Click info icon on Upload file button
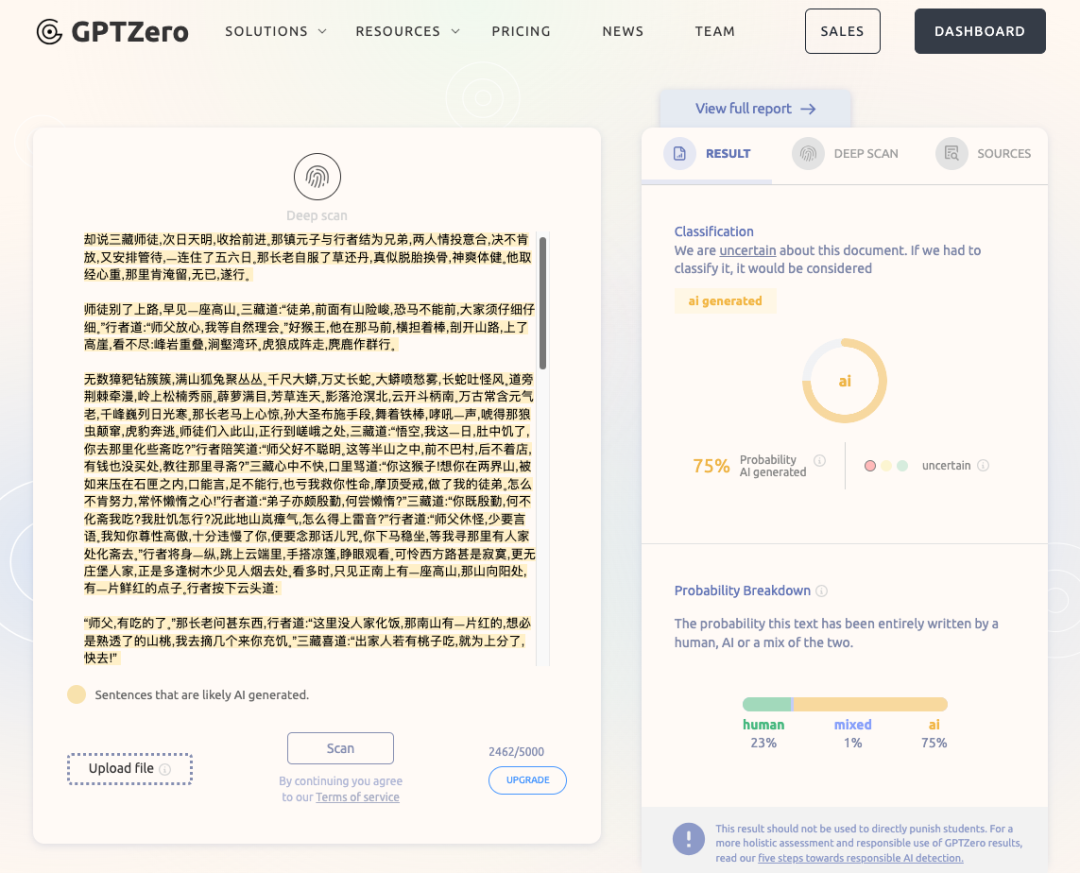The height and width of the screenshot is (873, 1080). point(165,770)
